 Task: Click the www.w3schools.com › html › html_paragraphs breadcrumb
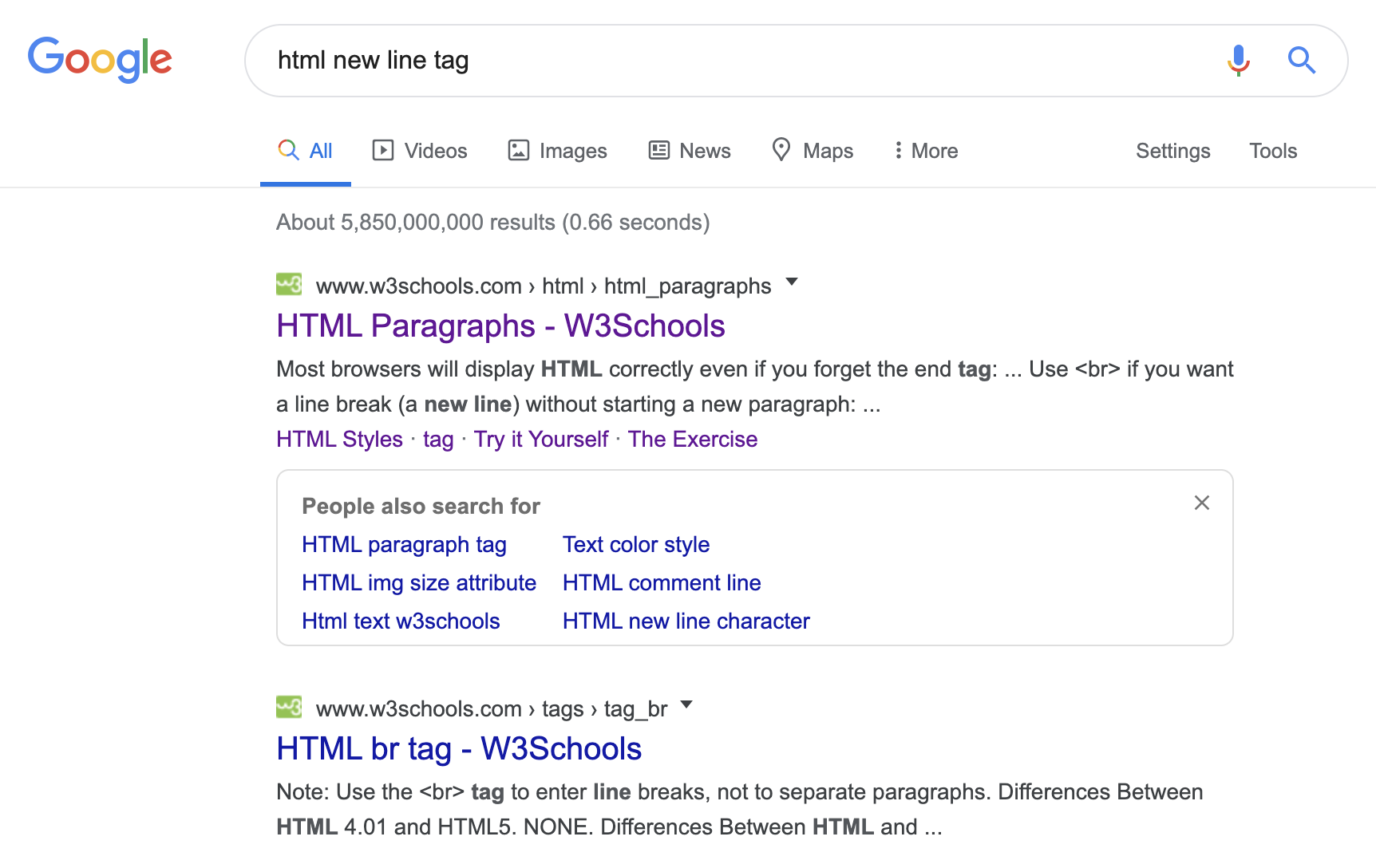tap(544, 286)
